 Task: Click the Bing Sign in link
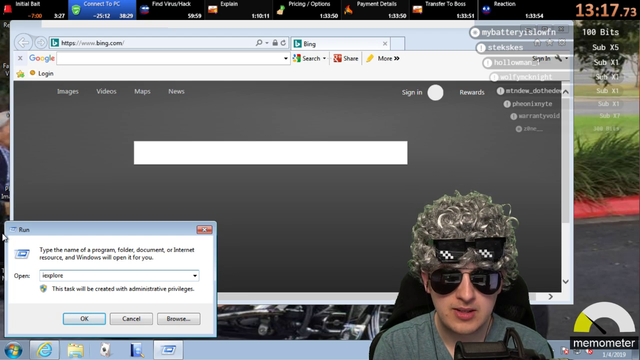coord(411,92)
